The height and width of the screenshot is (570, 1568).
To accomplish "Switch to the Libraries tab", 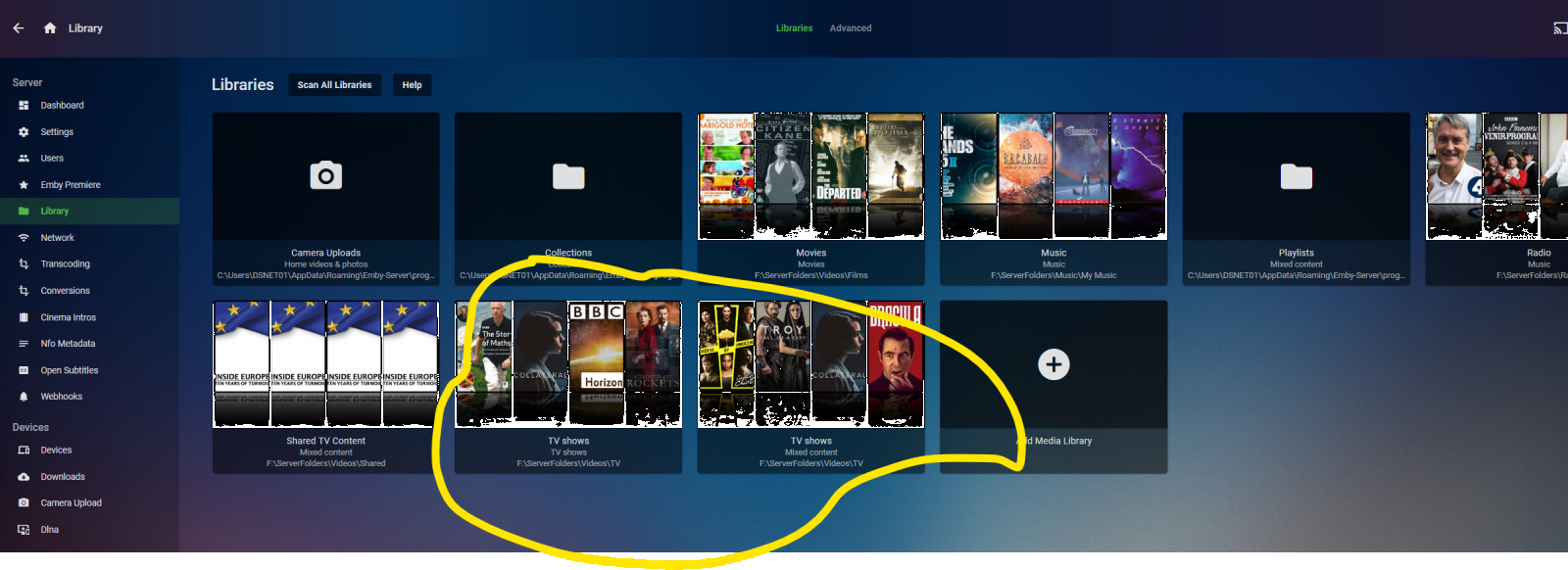I will click(794, 28).
